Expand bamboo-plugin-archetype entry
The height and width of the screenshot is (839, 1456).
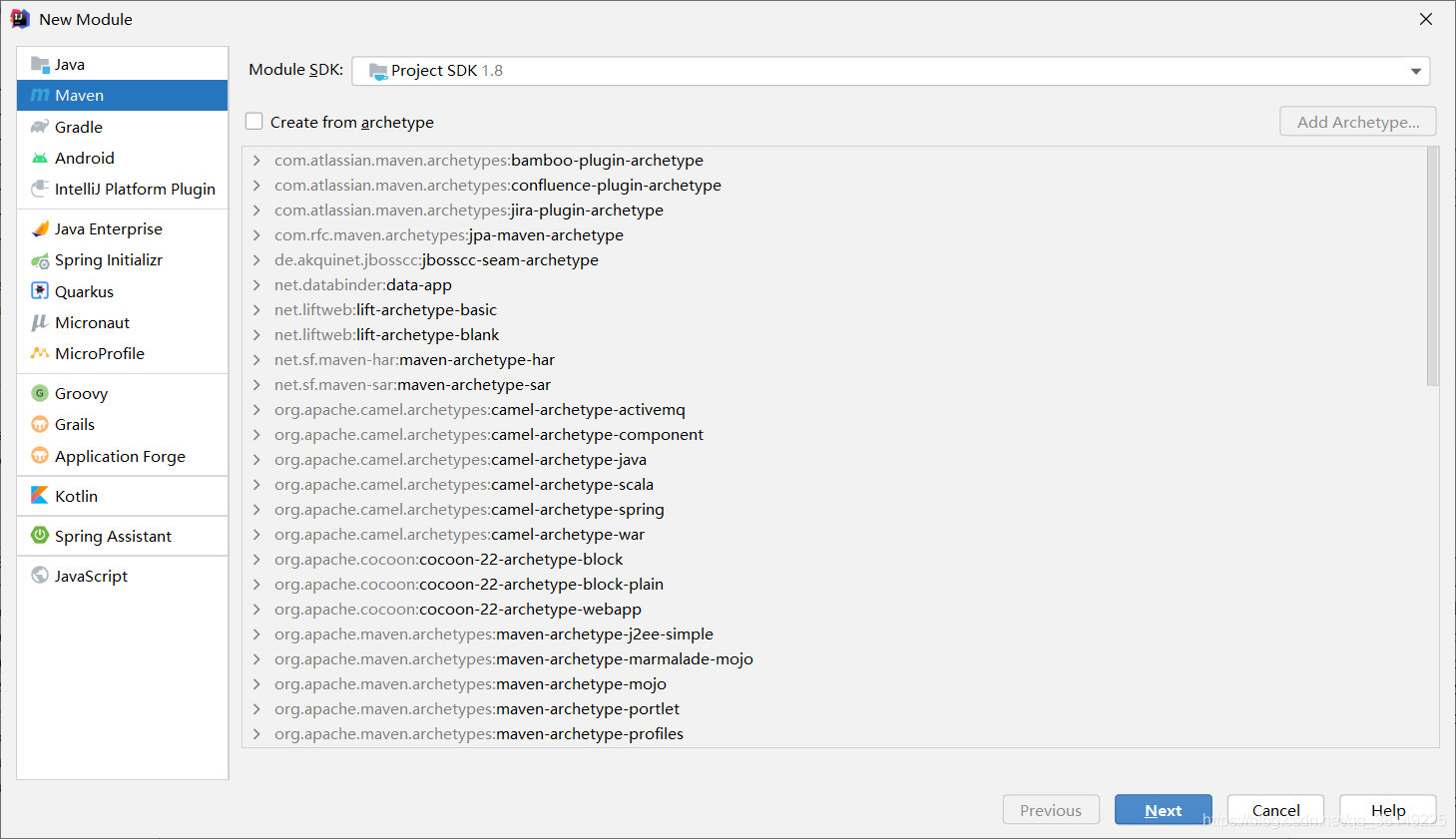click(x=256, y=160)
